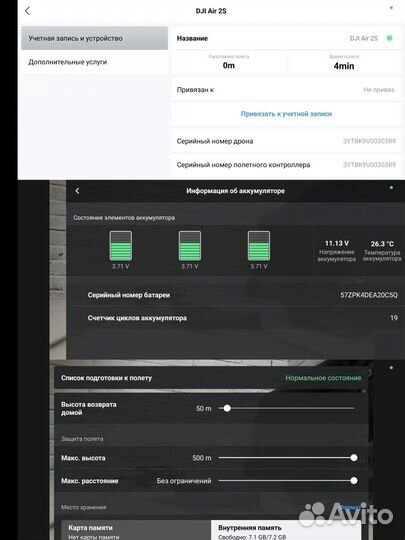Click 'Нормальное состояние' status text
Screen dimensions: 405x540
323,378
